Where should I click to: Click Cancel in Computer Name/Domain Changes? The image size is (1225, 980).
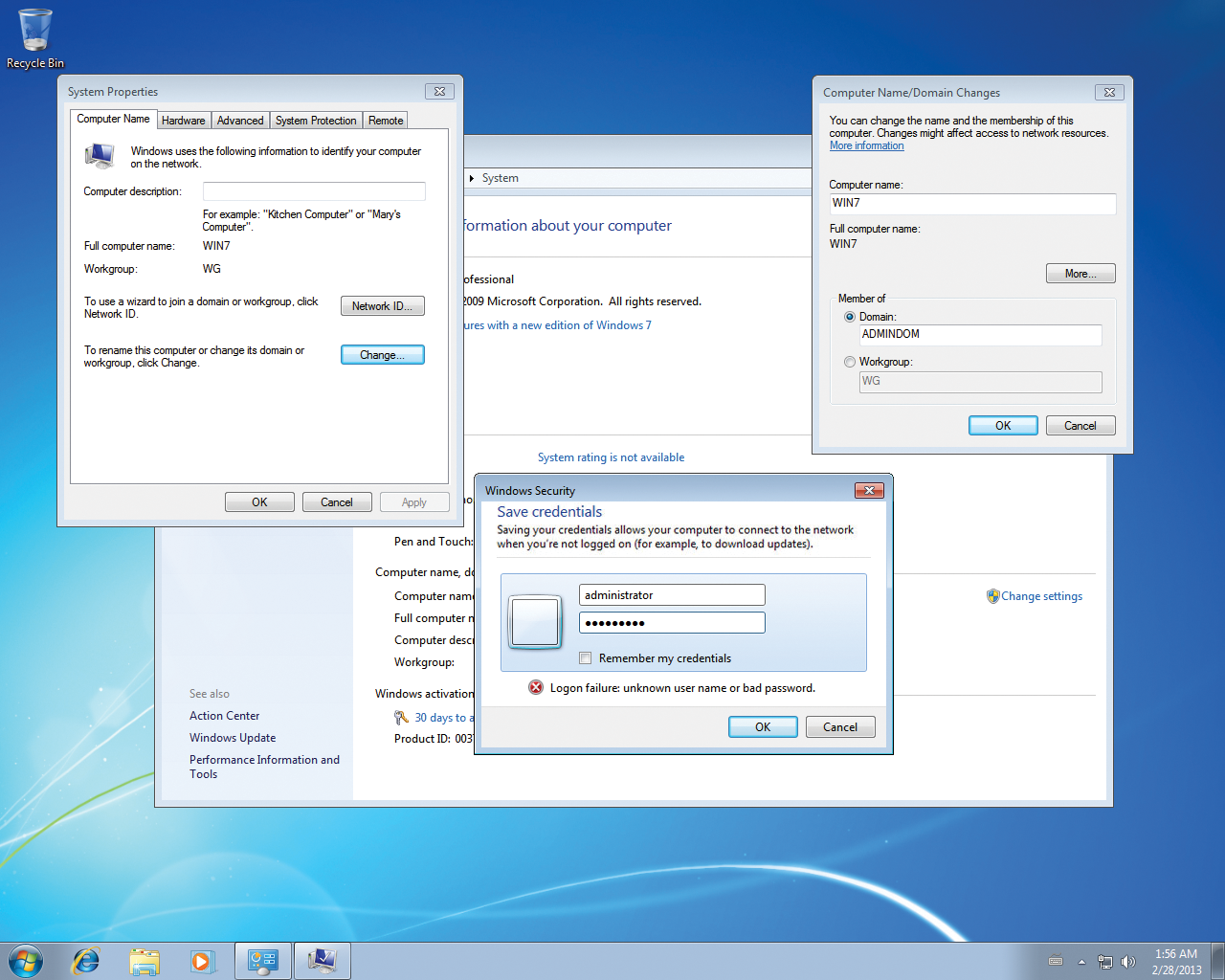coord(1080,426)
